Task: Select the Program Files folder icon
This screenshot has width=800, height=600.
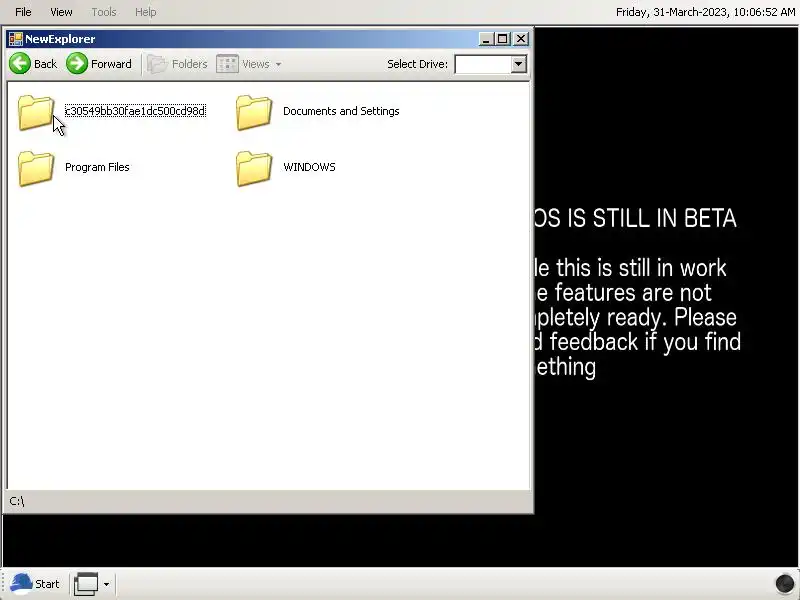Action: click(36, 169)
